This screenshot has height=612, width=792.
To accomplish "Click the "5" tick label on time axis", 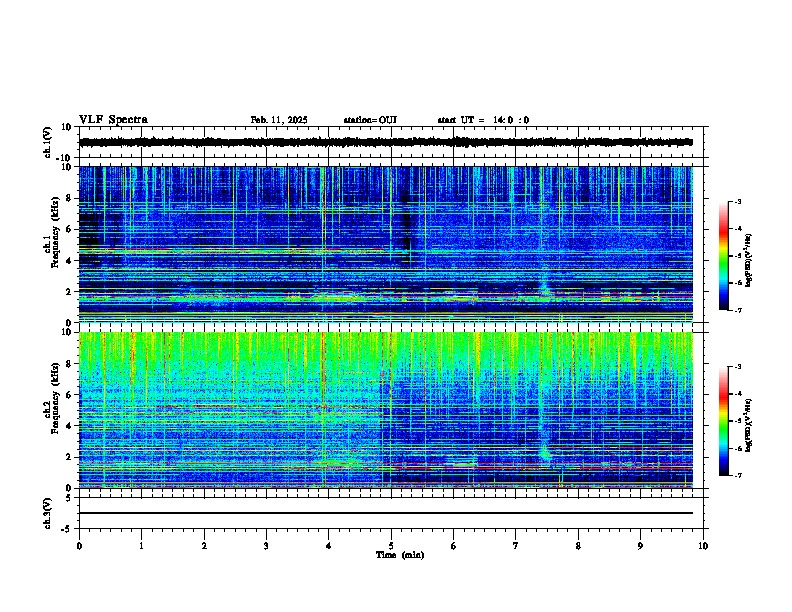I will 391,546.
